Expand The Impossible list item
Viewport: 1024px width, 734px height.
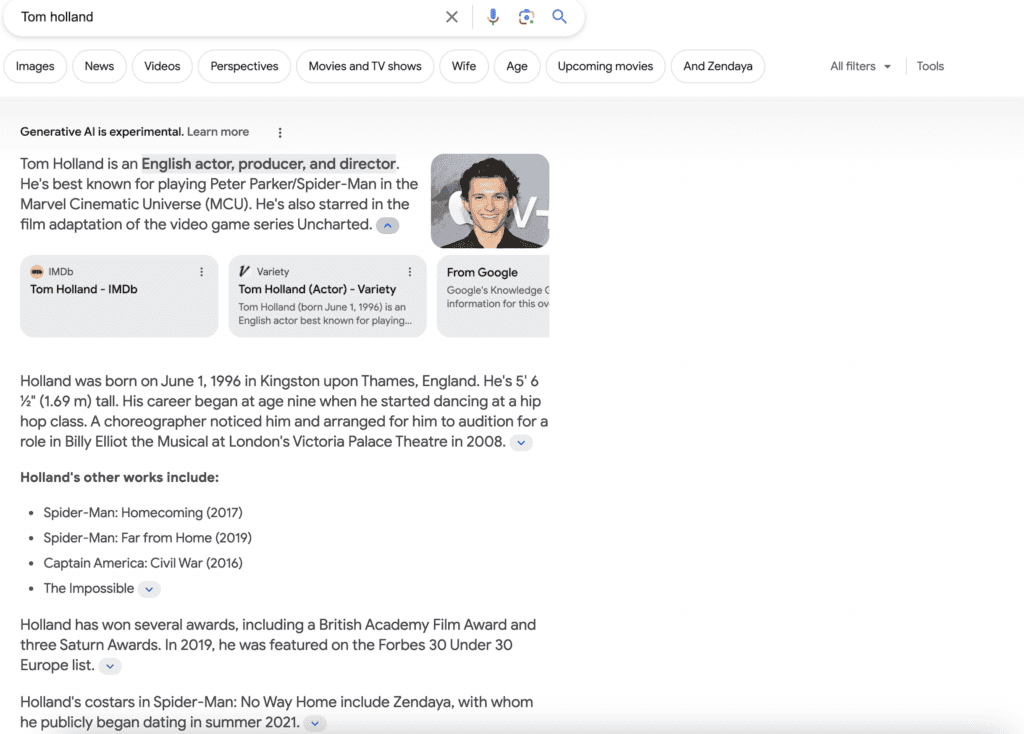click(x=149, y=589)
